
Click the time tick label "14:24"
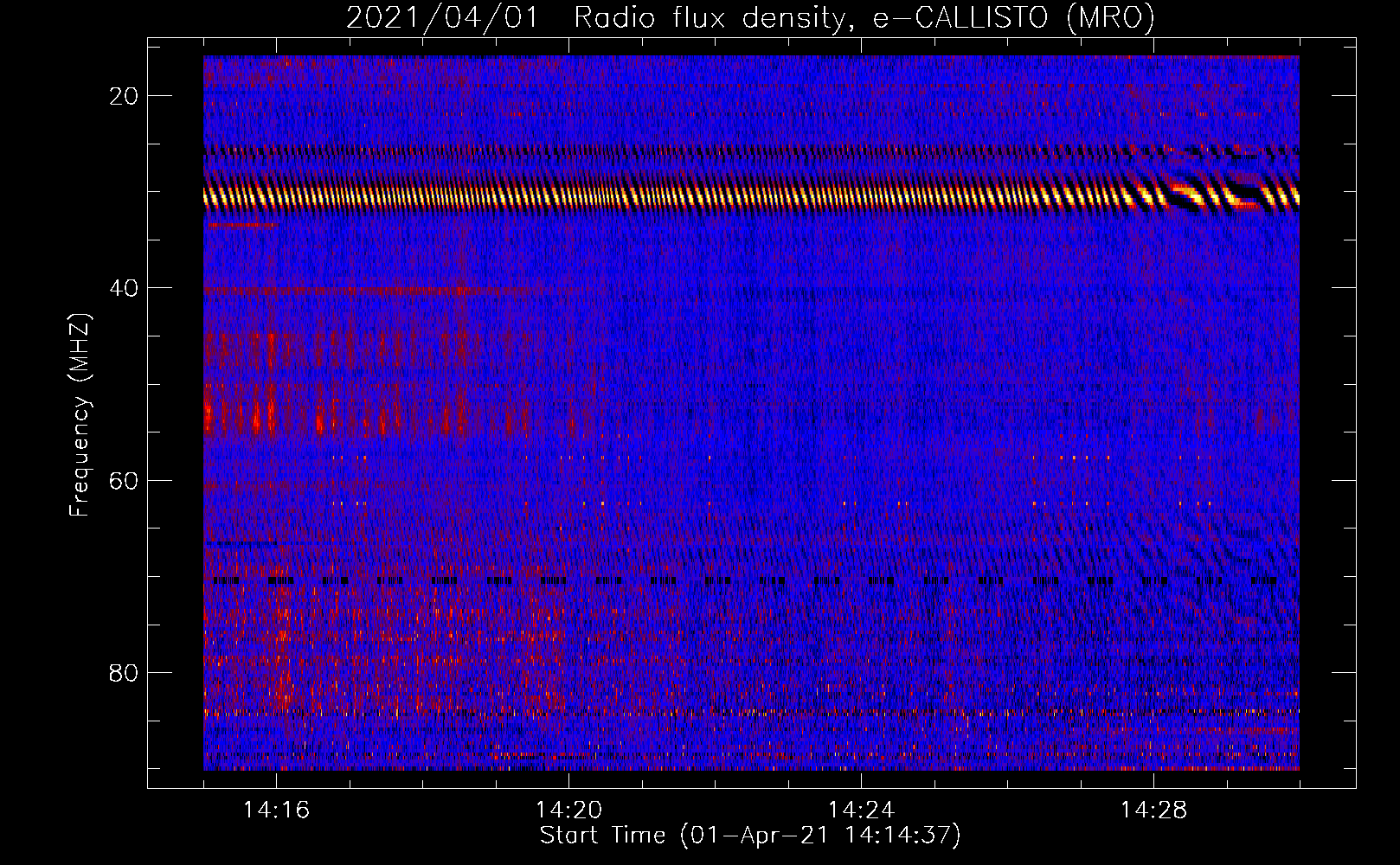[862, 810]
